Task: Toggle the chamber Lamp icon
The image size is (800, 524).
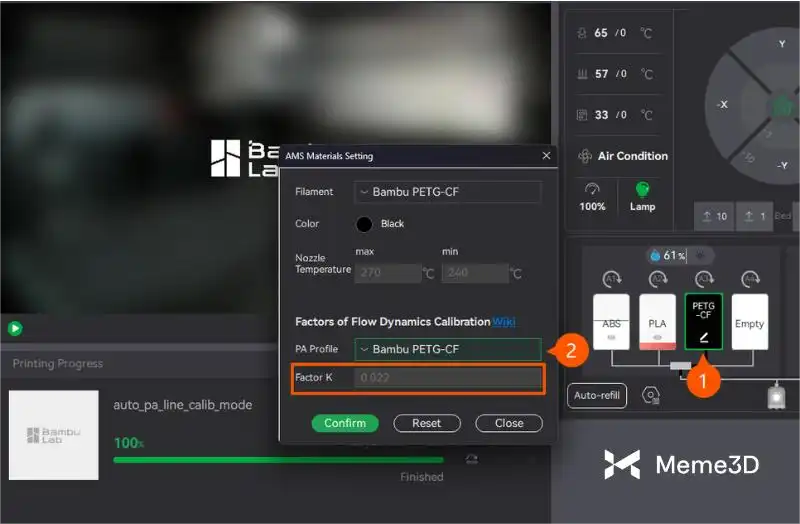Action: click(642, 189)
